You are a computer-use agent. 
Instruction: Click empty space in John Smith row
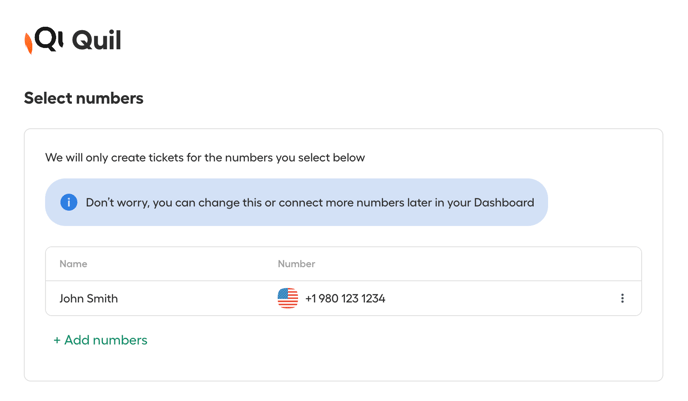500,298
